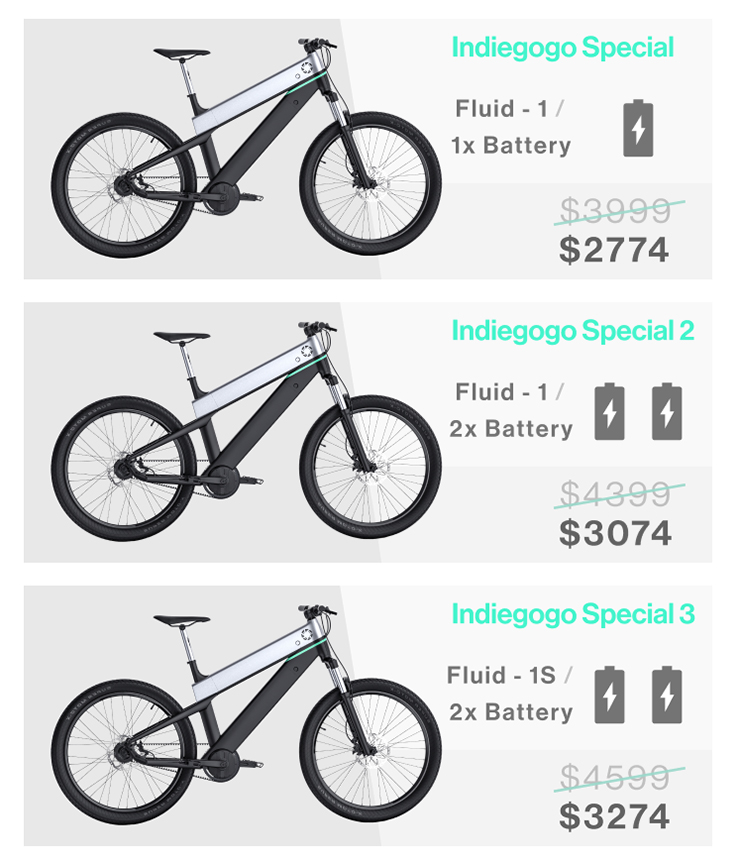Click the right battery icon in Indiegogo Special 2
The image size is (740, 860).
(666, 411)
